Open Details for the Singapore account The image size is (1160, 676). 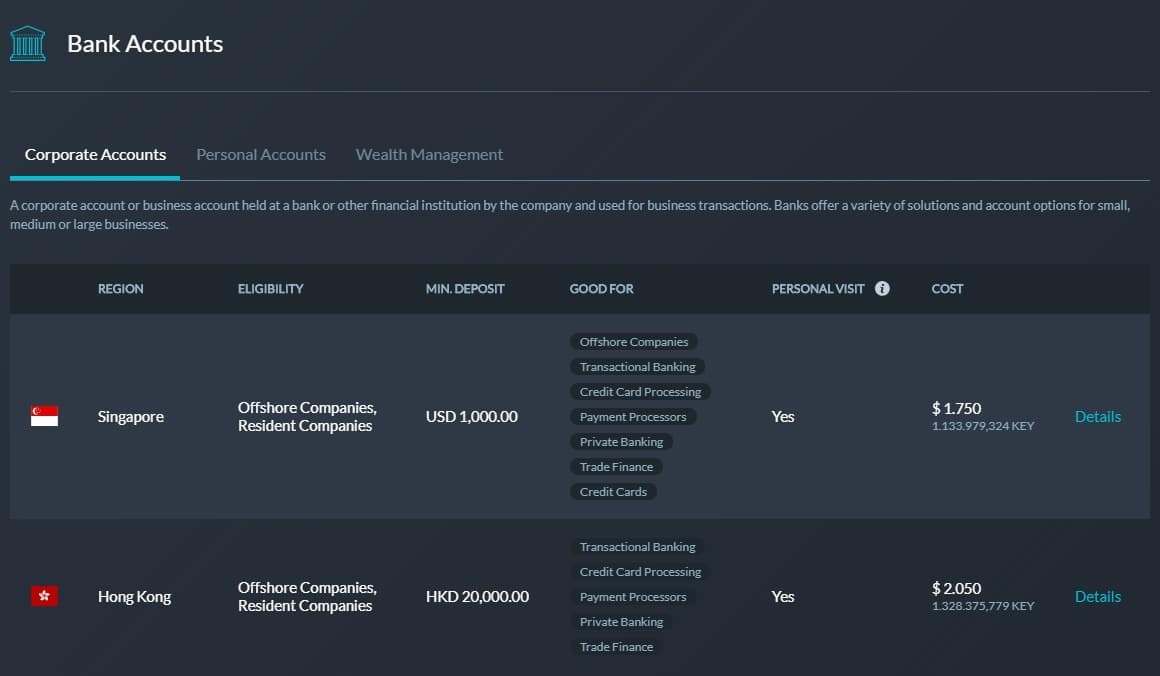point(1097,416)
